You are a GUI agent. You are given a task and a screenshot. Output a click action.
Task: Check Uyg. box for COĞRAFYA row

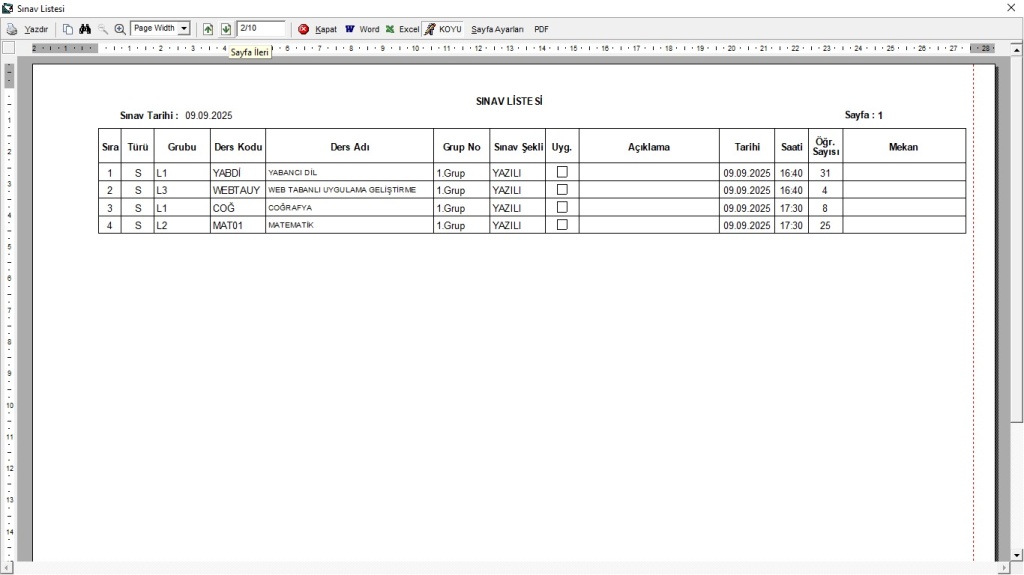[x=562, y=207]
